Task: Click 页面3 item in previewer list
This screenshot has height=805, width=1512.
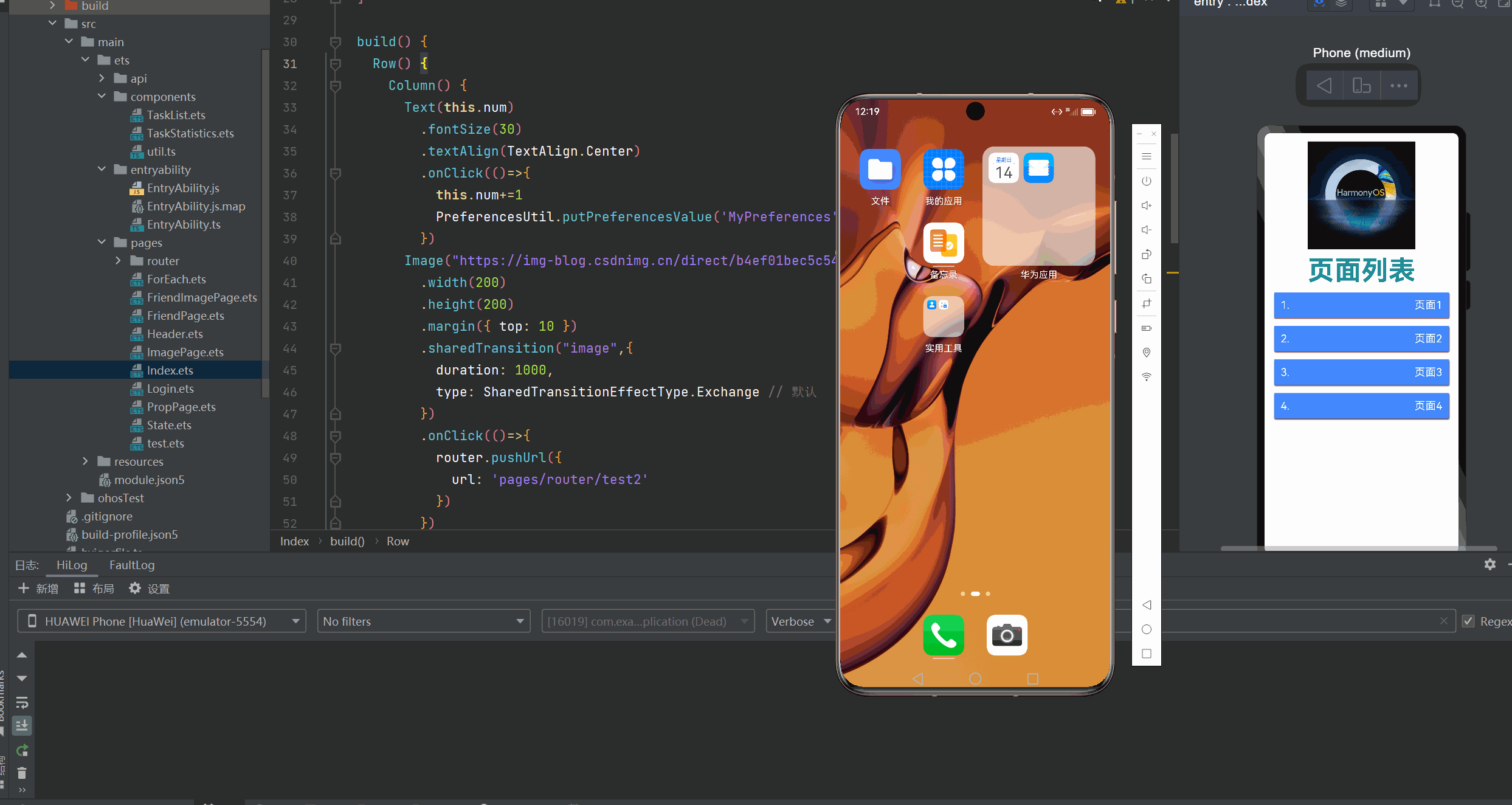Action: [1361, 372]
